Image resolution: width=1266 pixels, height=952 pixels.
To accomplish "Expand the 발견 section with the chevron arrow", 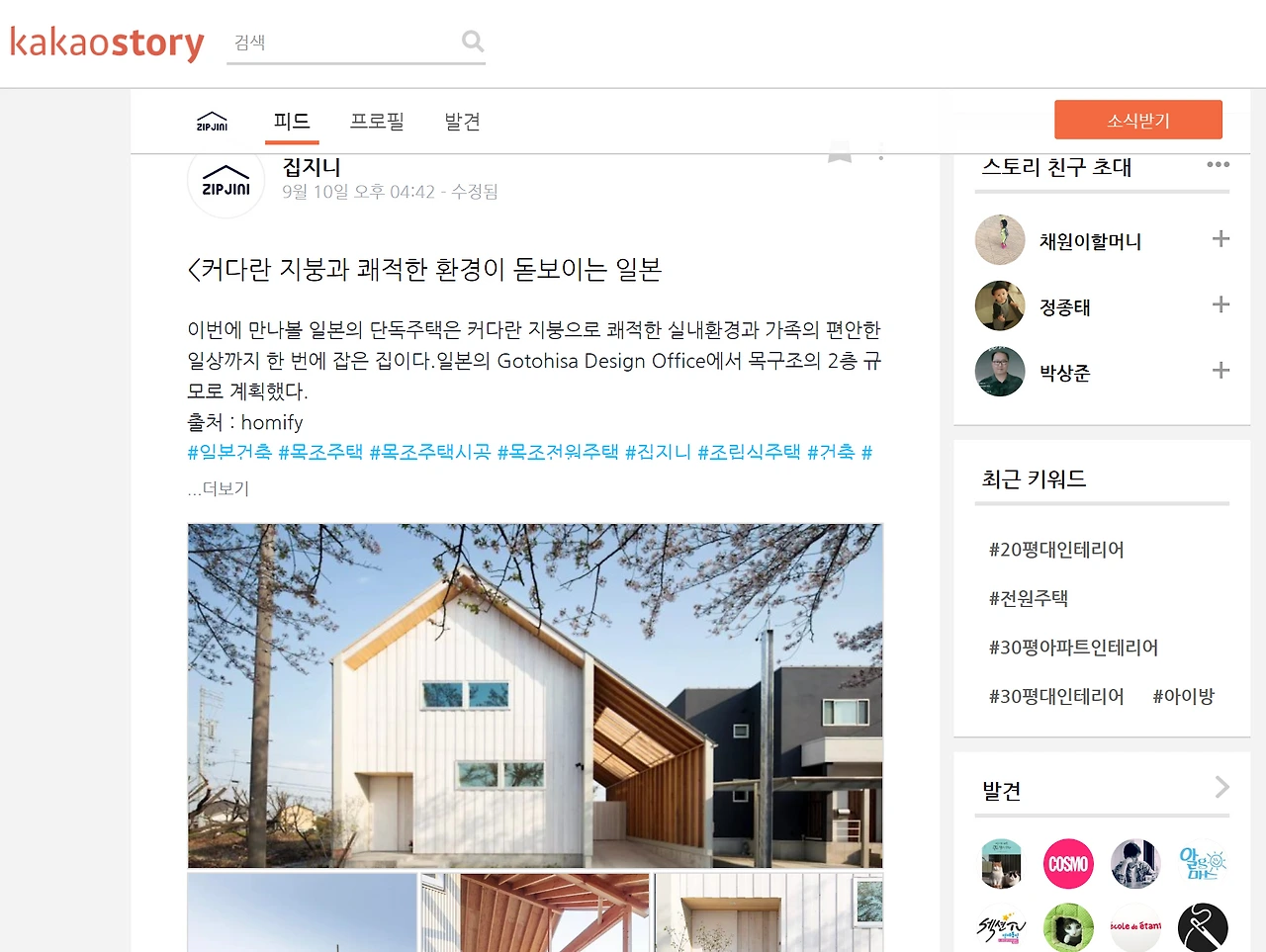I will click(x=1222, y=787).
